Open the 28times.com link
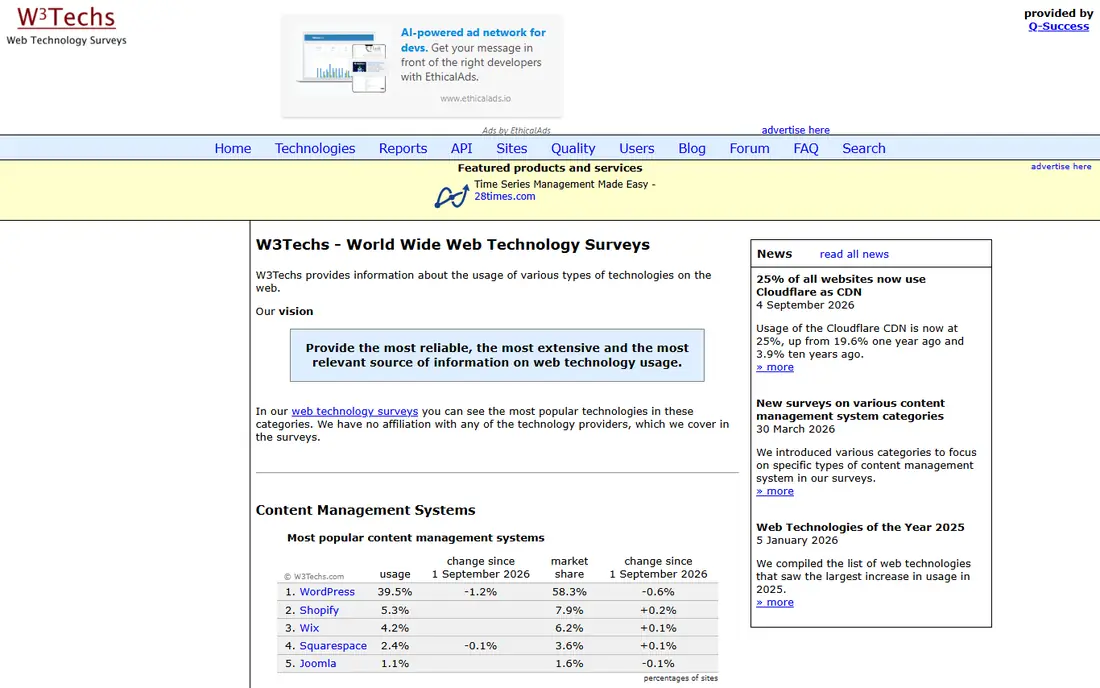The width and height of the screenshot is (1100, 688). point(504,196)
